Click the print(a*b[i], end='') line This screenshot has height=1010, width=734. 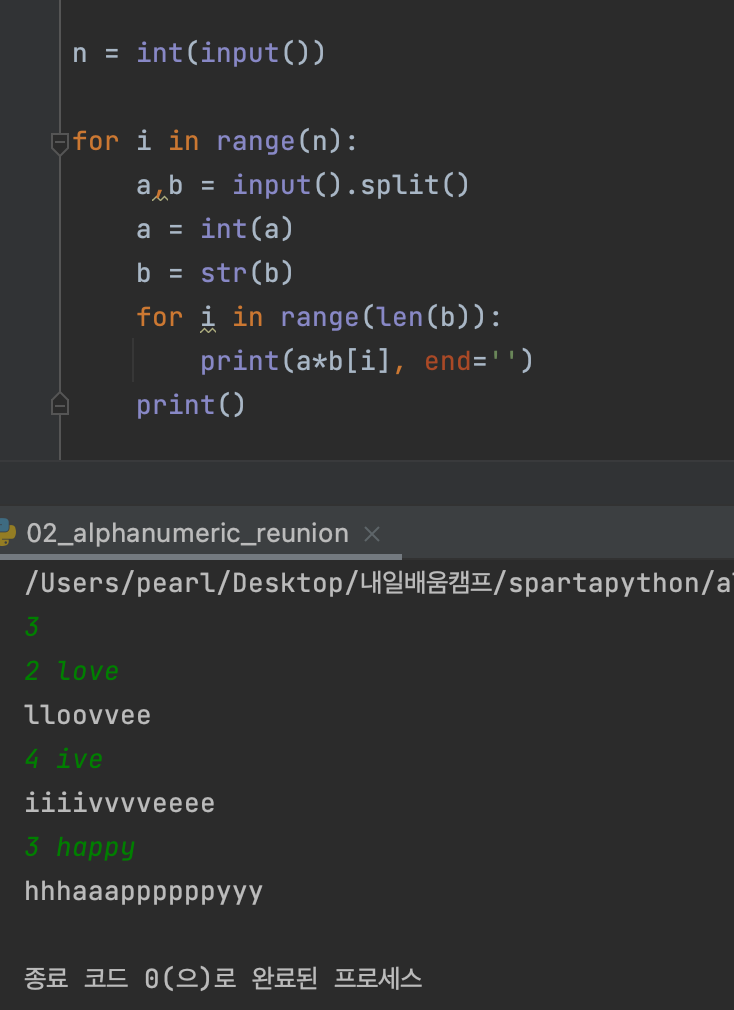tap(366, 361)
